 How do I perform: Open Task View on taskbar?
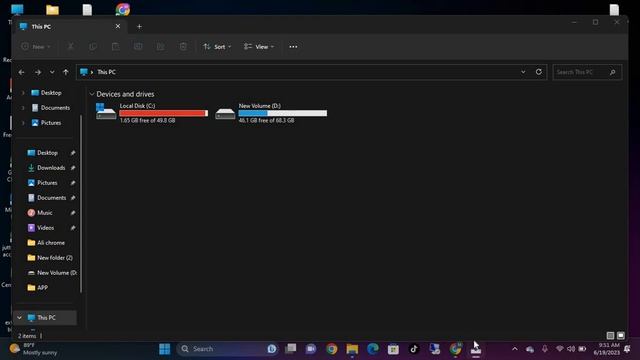coord(291,349)
